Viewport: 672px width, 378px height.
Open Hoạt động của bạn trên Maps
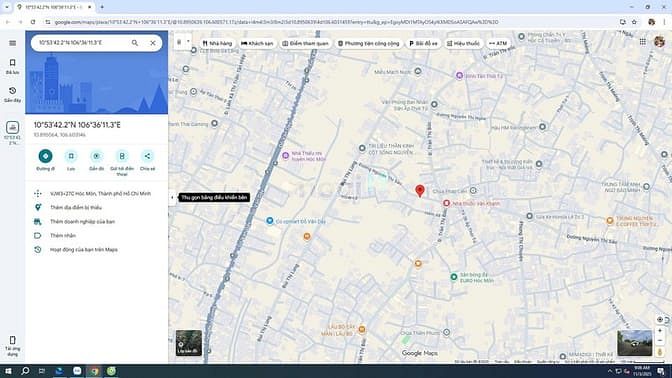(x=96, y=249)
